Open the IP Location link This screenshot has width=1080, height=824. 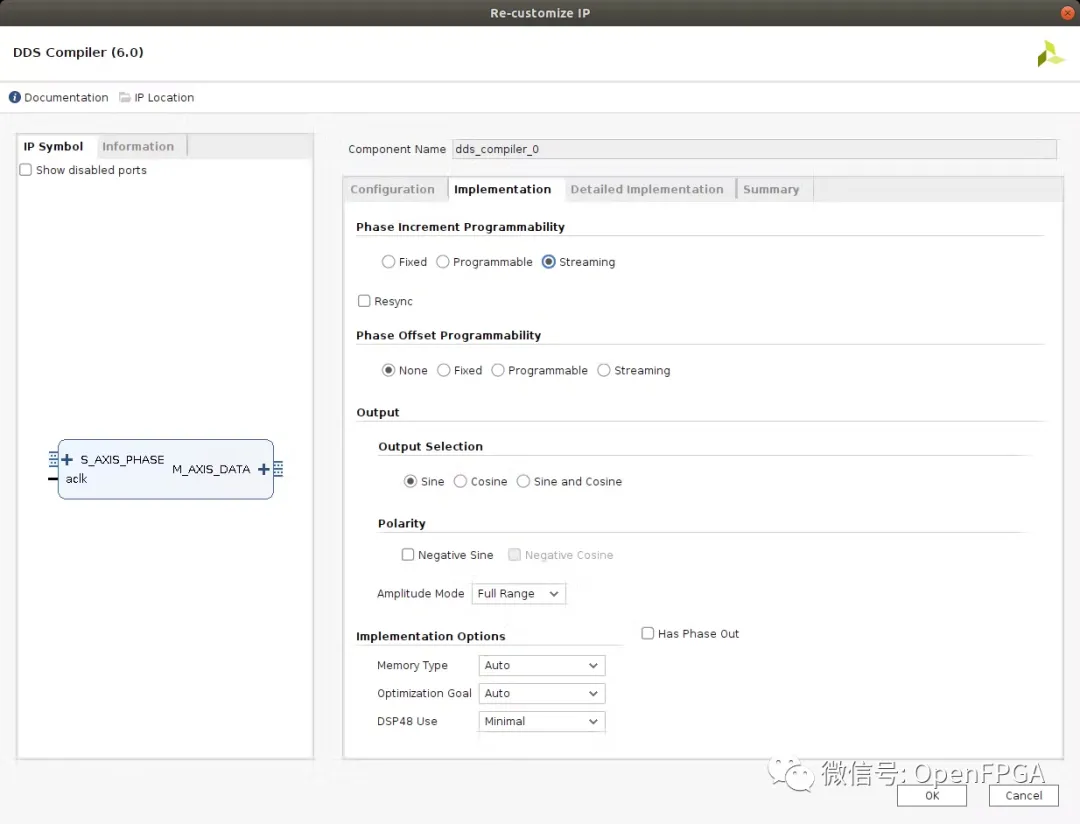tap(164, 98)
